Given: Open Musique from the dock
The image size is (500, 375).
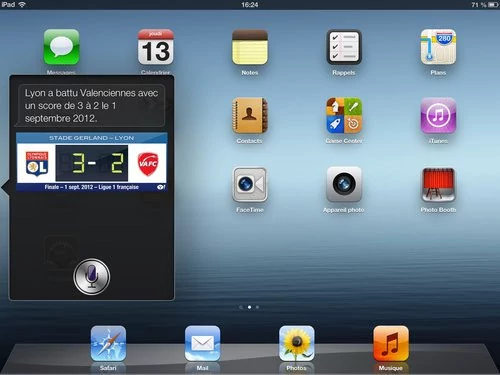Looking at the screenshot, I should click(391, 344).
